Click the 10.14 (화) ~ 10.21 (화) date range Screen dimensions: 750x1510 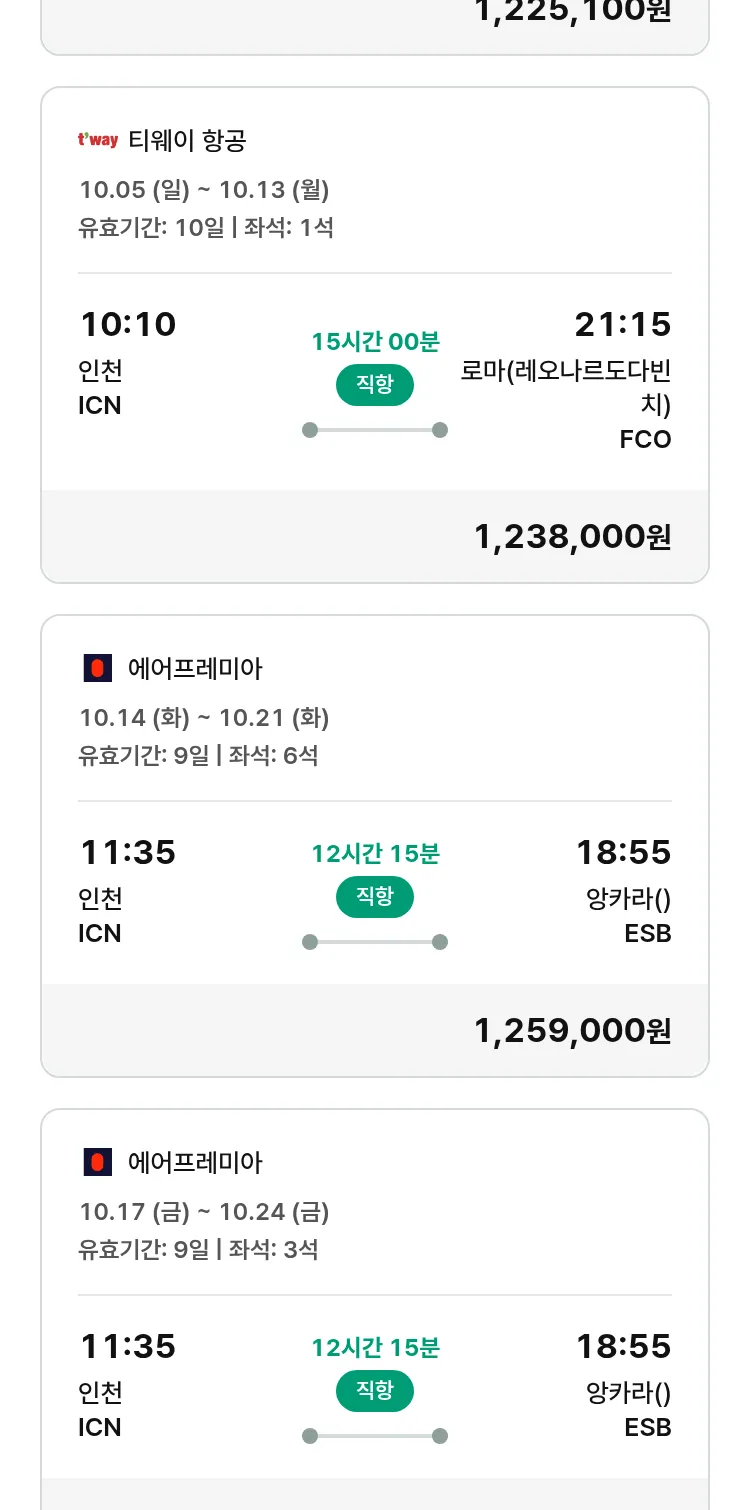204,717
